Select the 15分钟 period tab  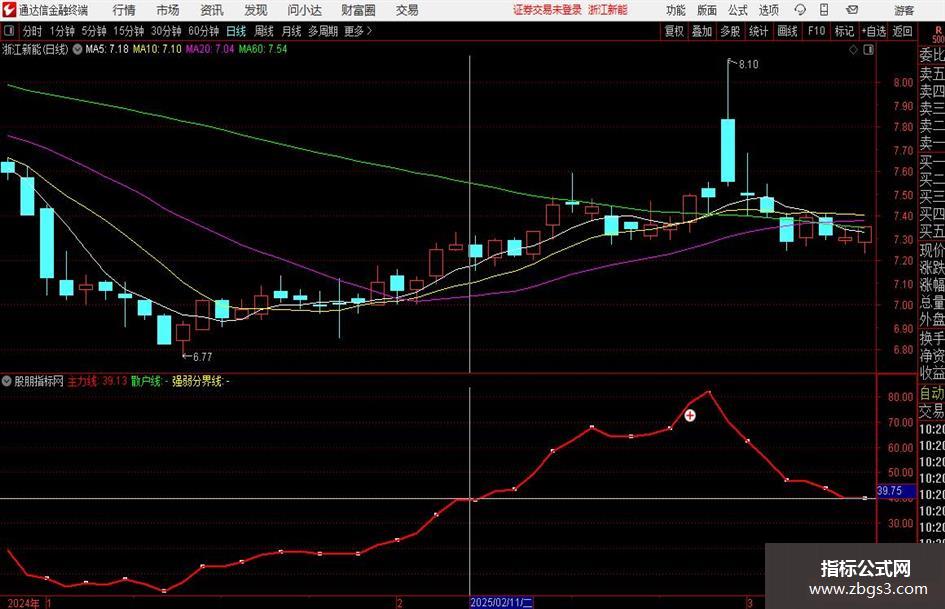pyautogui.click(x=129, y=31)
